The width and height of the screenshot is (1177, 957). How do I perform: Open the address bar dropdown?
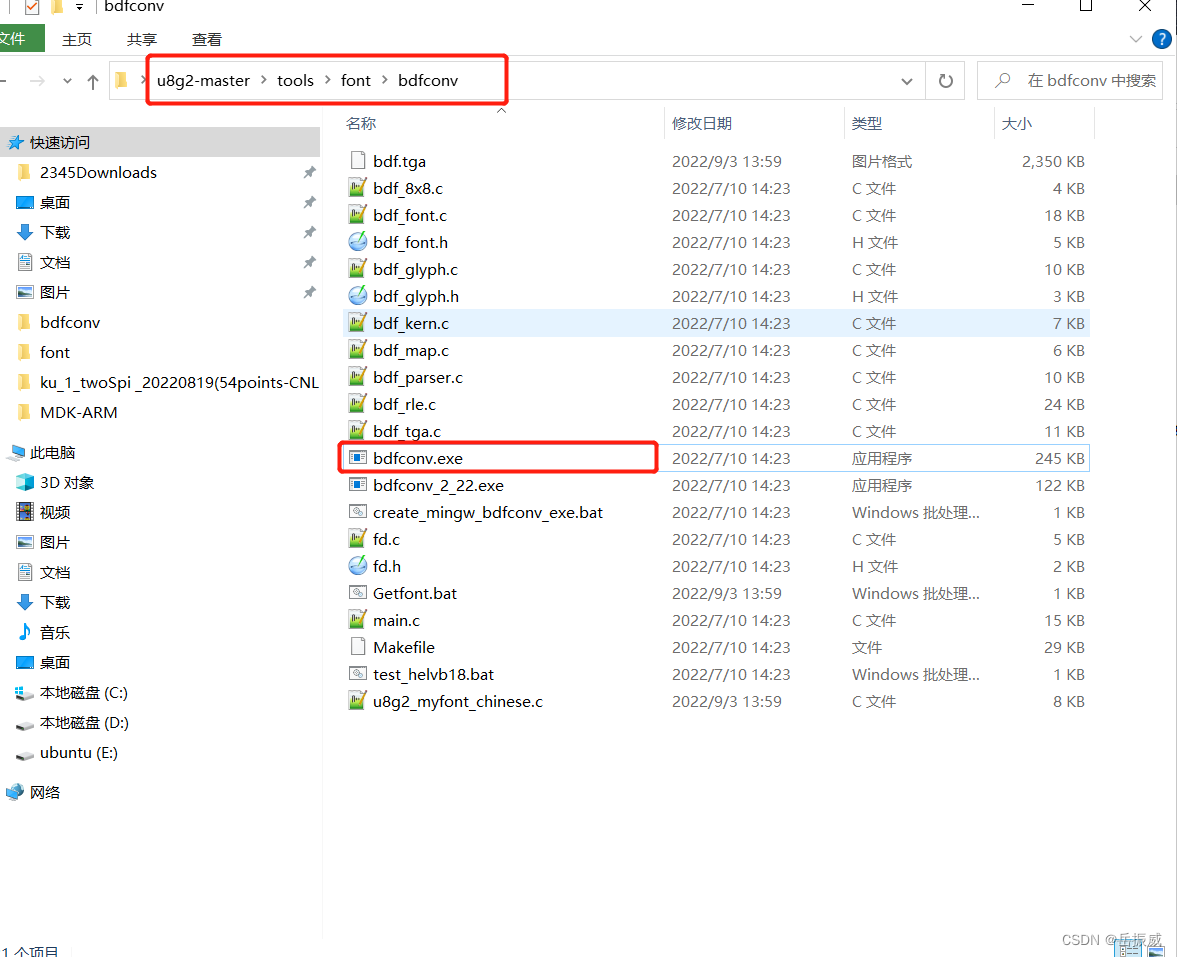[906, 80]
